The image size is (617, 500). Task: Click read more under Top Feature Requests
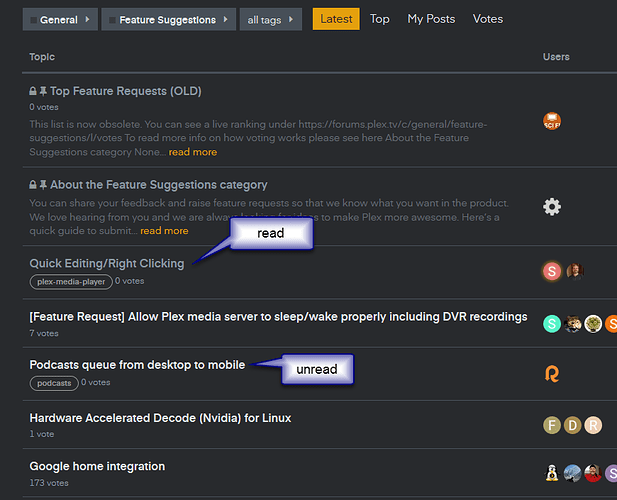(x=193, y=152)
